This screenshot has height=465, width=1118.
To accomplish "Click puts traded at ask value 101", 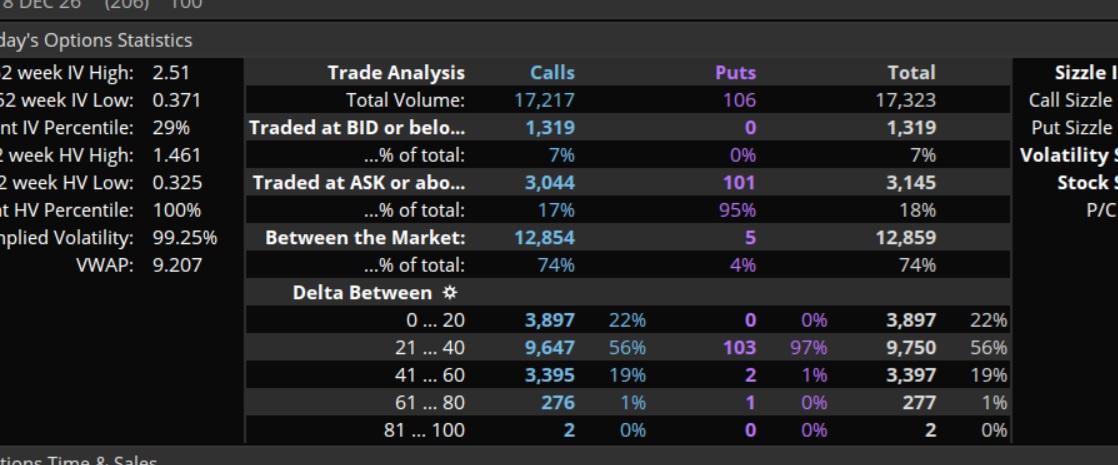I will [x=739, y=183].
